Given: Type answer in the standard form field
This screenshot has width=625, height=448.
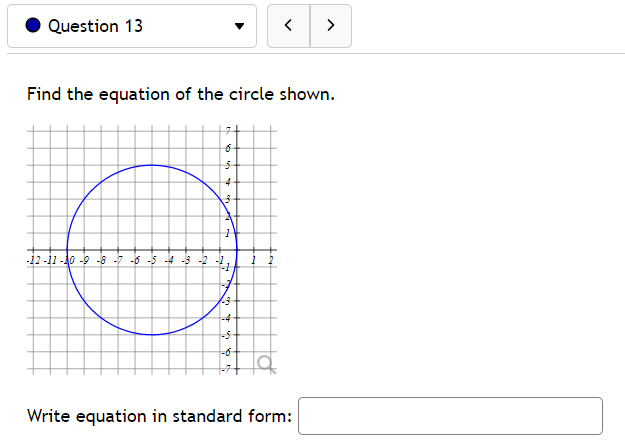Looking at the screenshot, I should [450, 416].
